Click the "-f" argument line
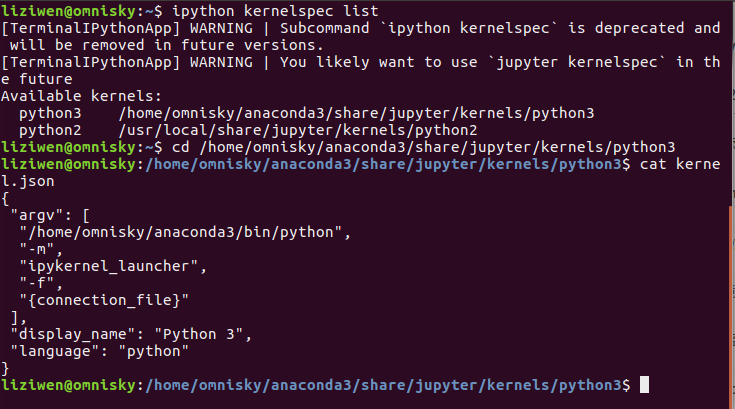 click(41, 283)
